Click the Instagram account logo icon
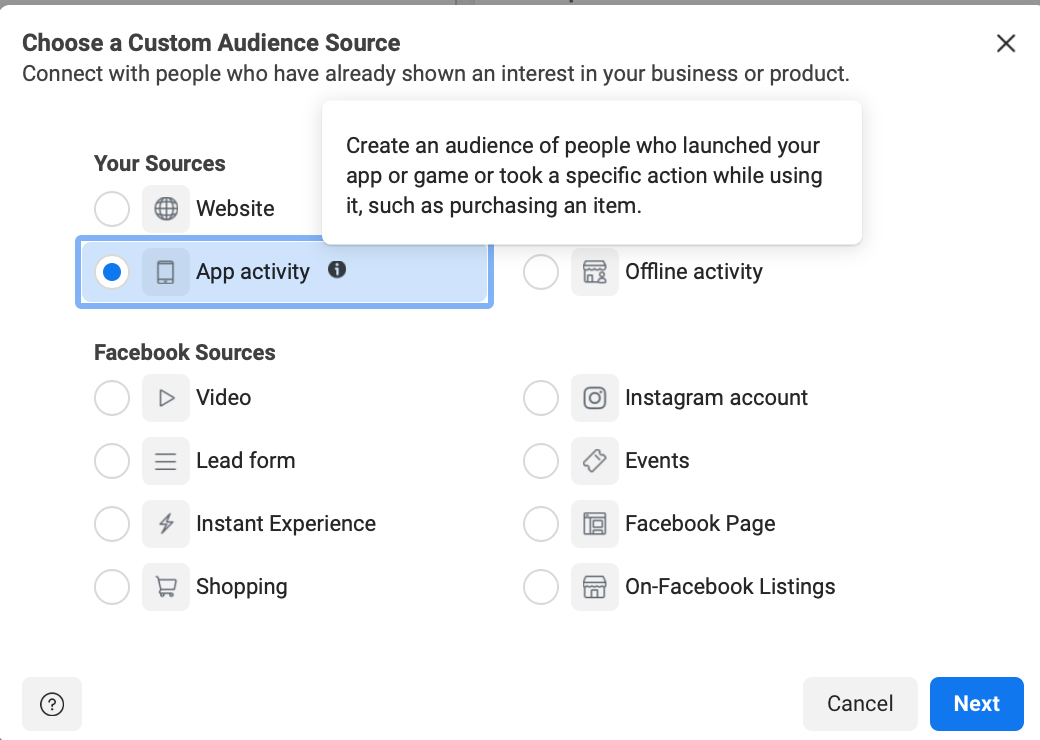This screenshot has width=1040, height=740. 595,398
